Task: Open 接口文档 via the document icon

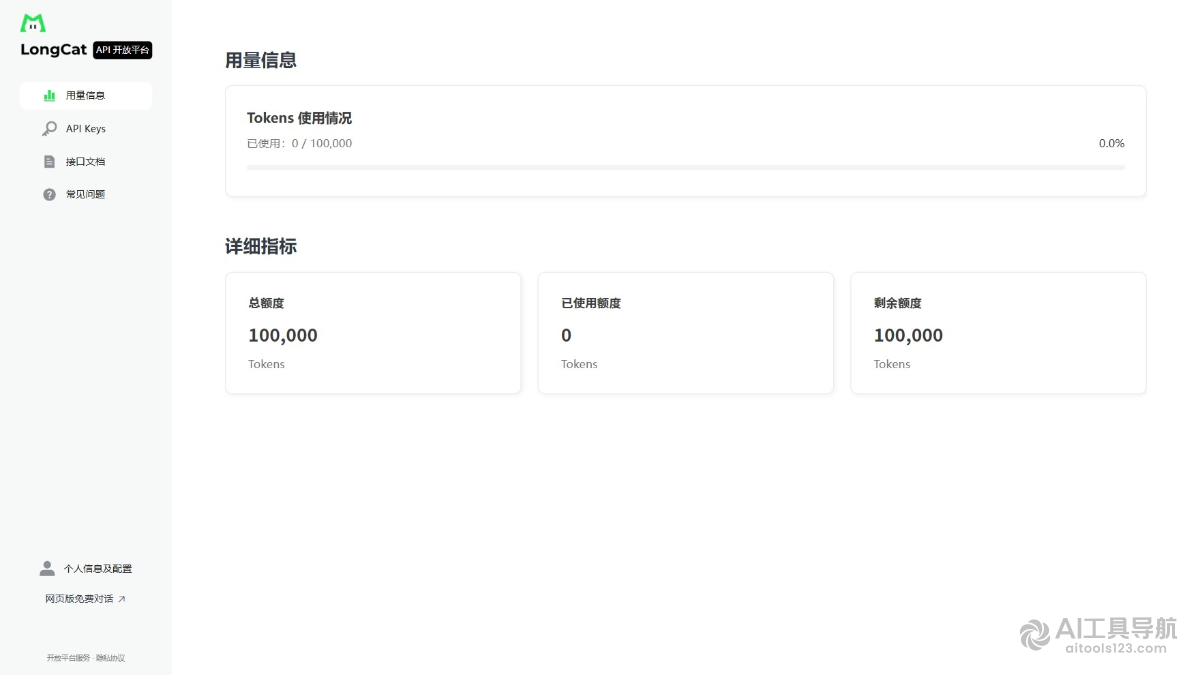Action: [49, 162]
